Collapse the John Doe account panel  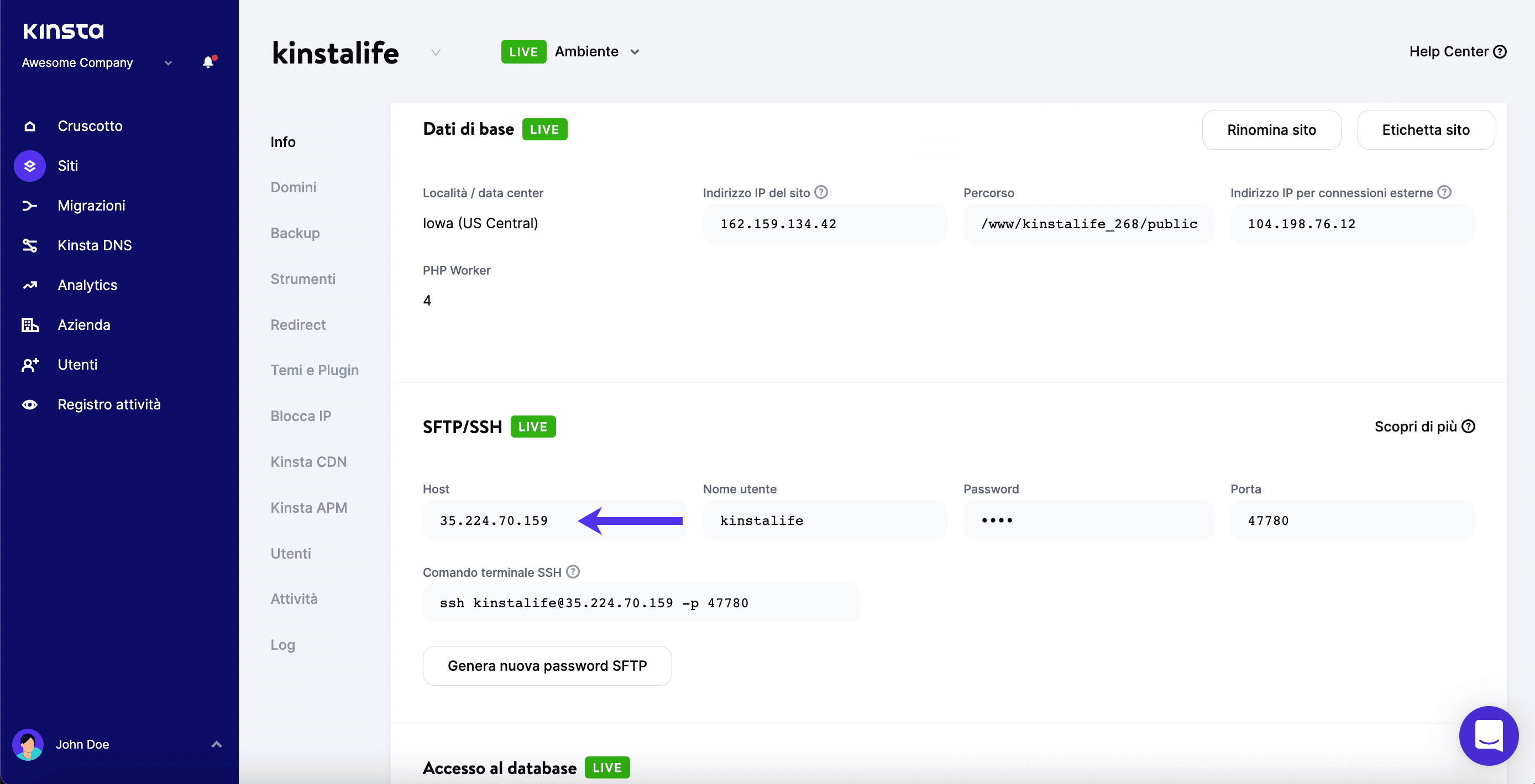point(216,744)
